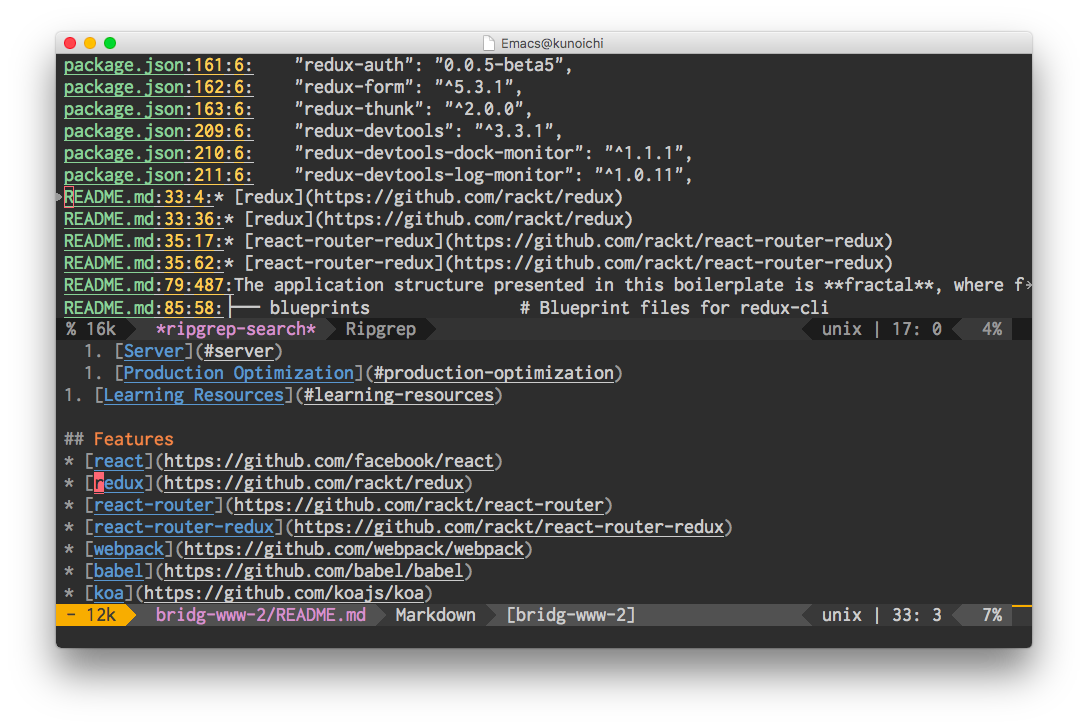Click the 4% position indicator in the ripgrep mode line
The width and height of the screenshot is (1088, 728).
click(x=992, y=329)
